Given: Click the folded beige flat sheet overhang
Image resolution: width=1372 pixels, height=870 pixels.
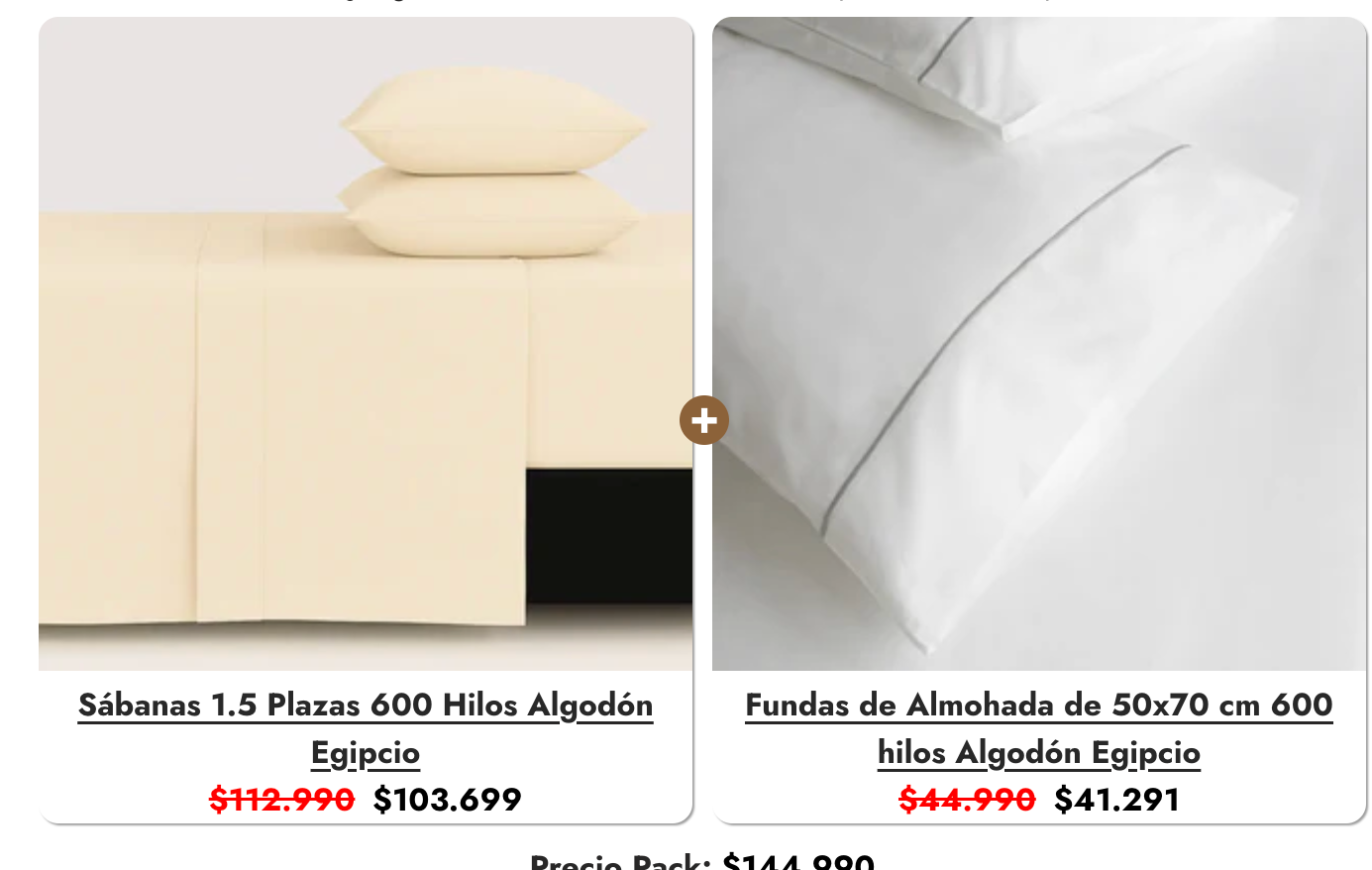Looking at the screenshot, I should (362, 436).
